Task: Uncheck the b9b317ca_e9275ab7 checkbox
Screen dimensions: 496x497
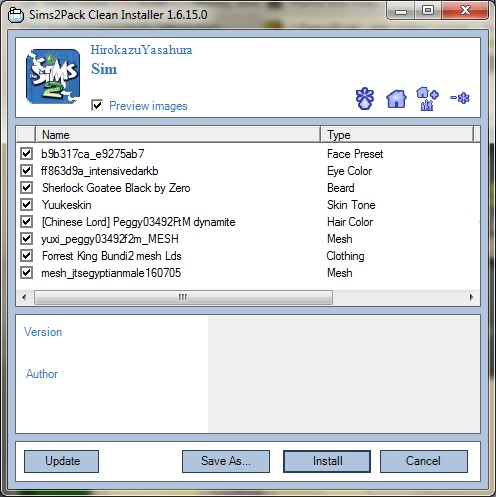Action: pos(26,154)
